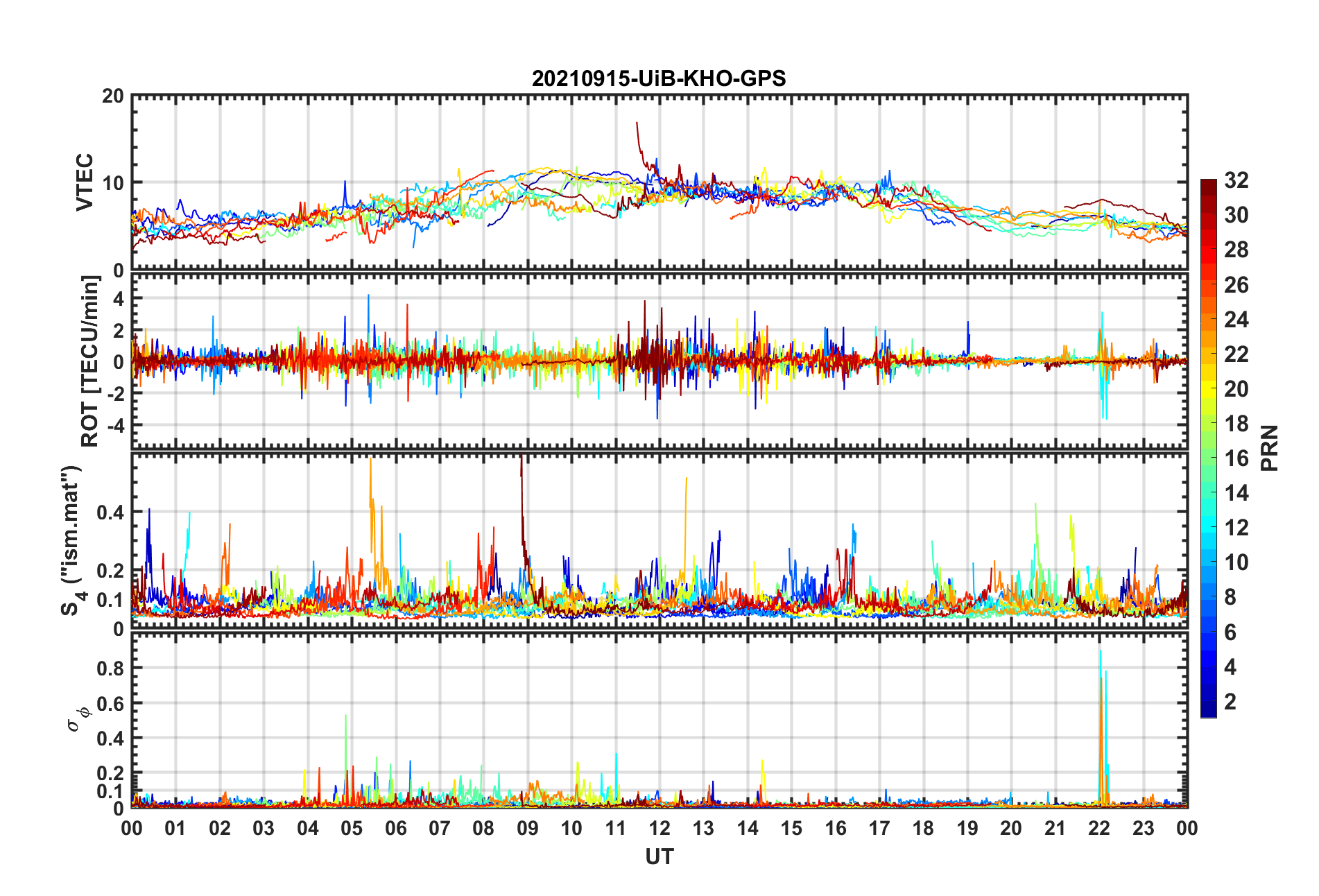Screen dimensions: 1319x896
Task: Click VTEC axis tick label 10
Action: (113, 183)
